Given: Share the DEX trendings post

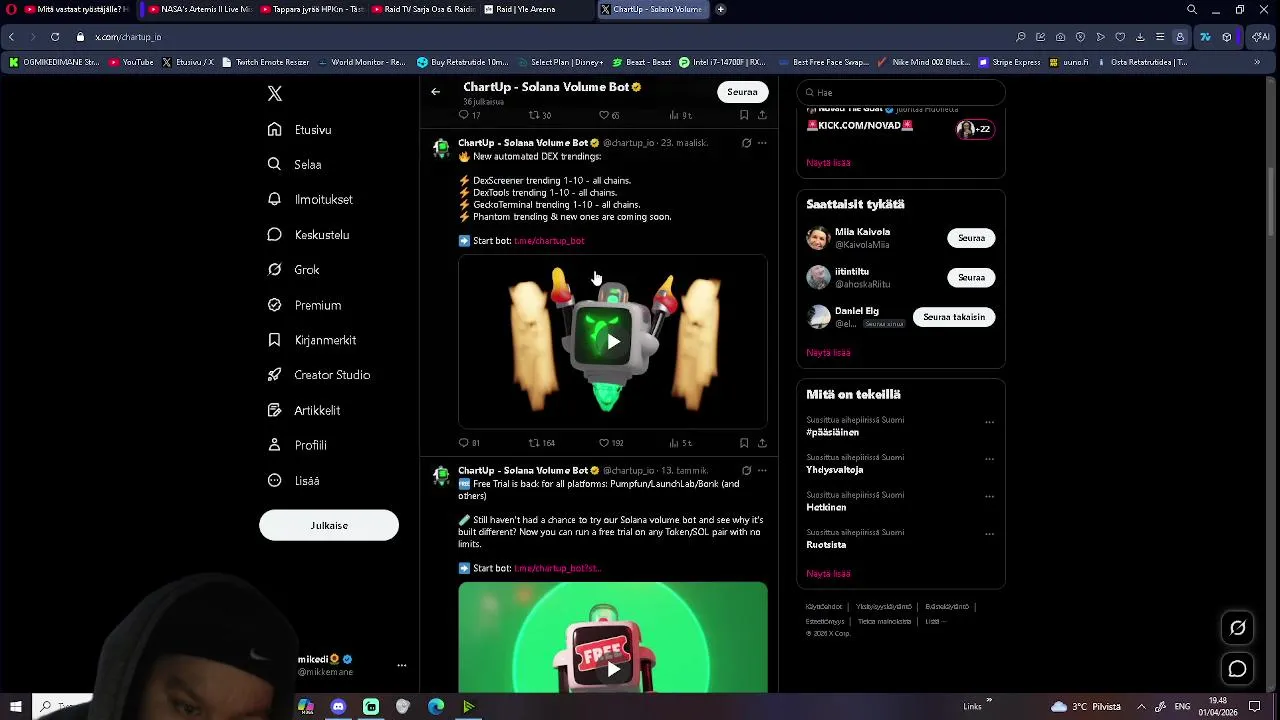Looking at the screenshot, I should [x=762, y=443].
